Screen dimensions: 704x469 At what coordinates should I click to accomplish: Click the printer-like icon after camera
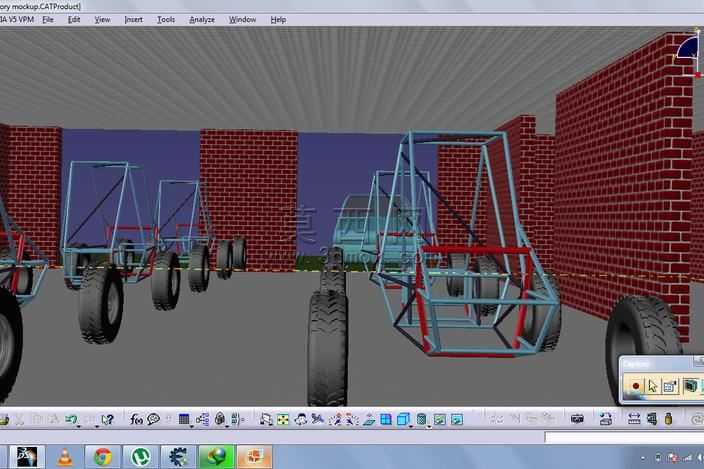pos(606,419)
